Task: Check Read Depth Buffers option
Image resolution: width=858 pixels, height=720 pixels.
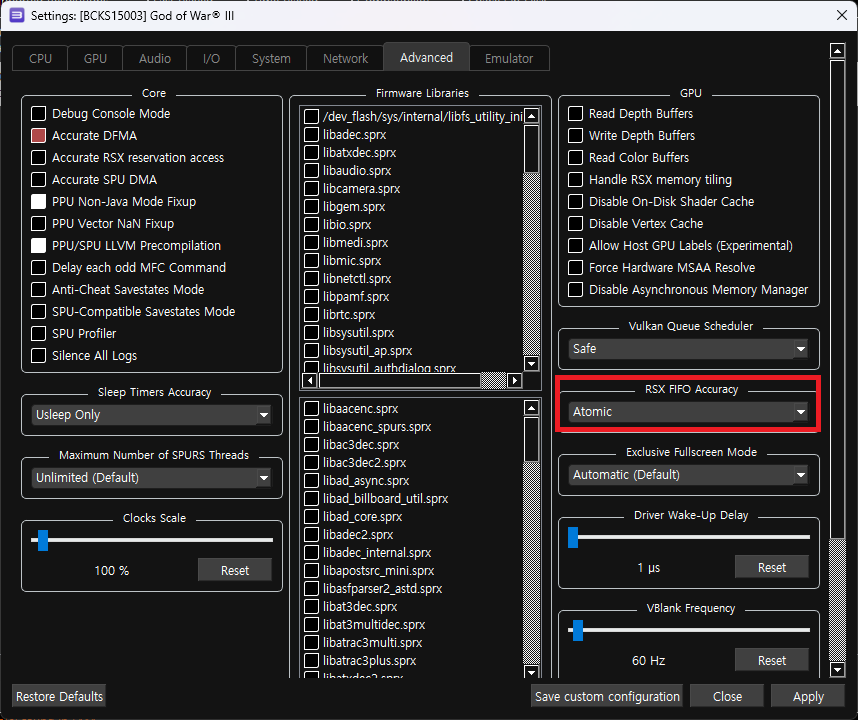Action: tap(575, 113)
